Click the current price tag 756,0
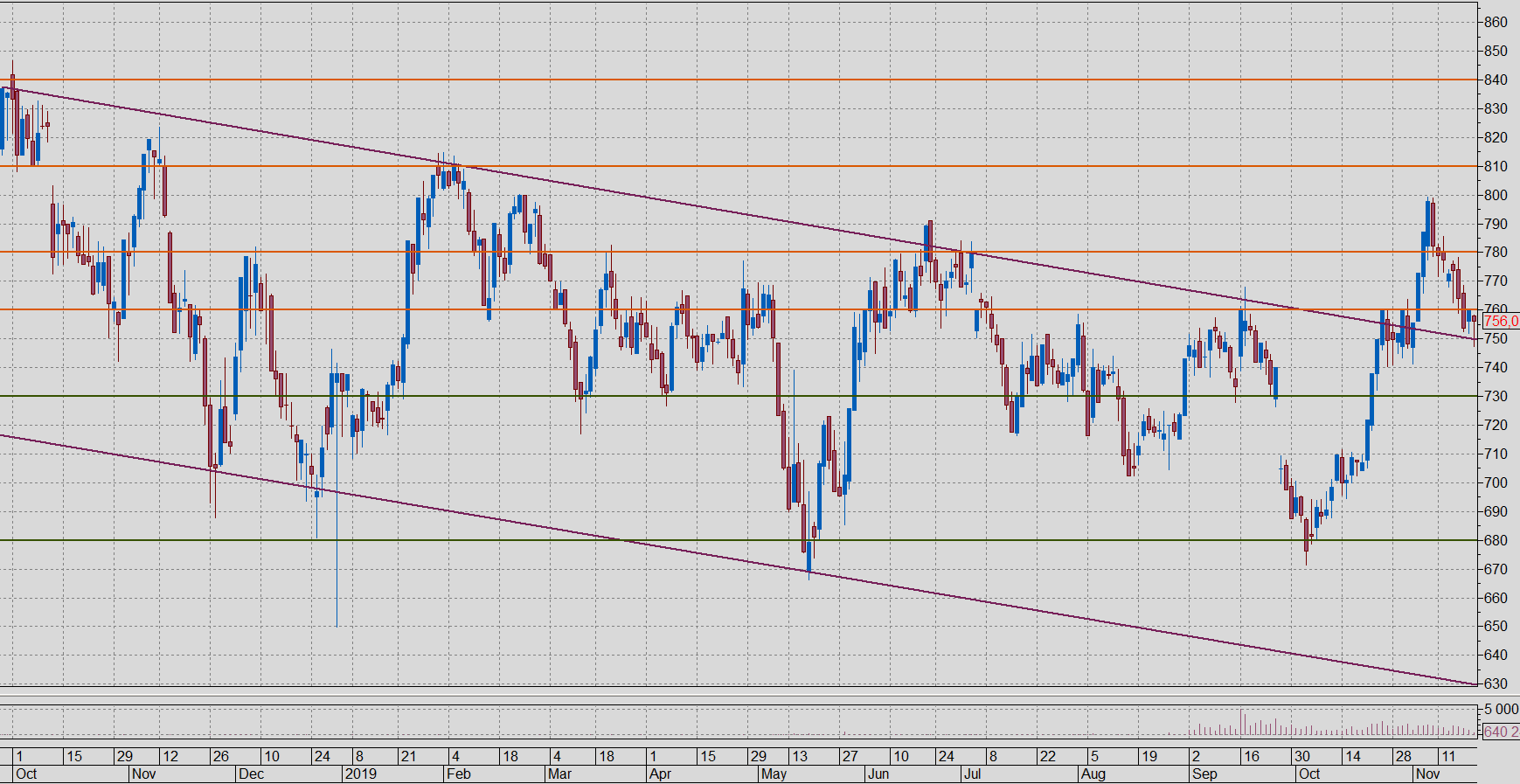The image size is (1520, 784). (x=1501, y=321)
